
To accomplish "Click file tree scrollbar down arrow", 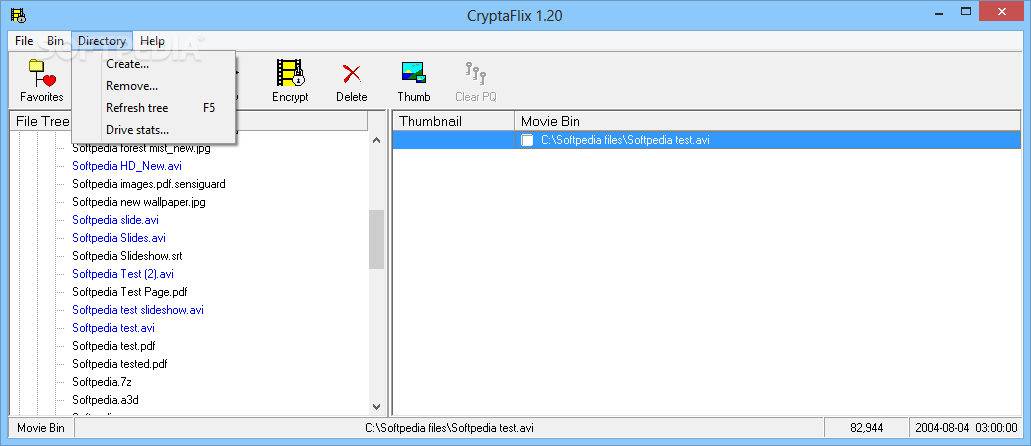I will pos(376,407).
